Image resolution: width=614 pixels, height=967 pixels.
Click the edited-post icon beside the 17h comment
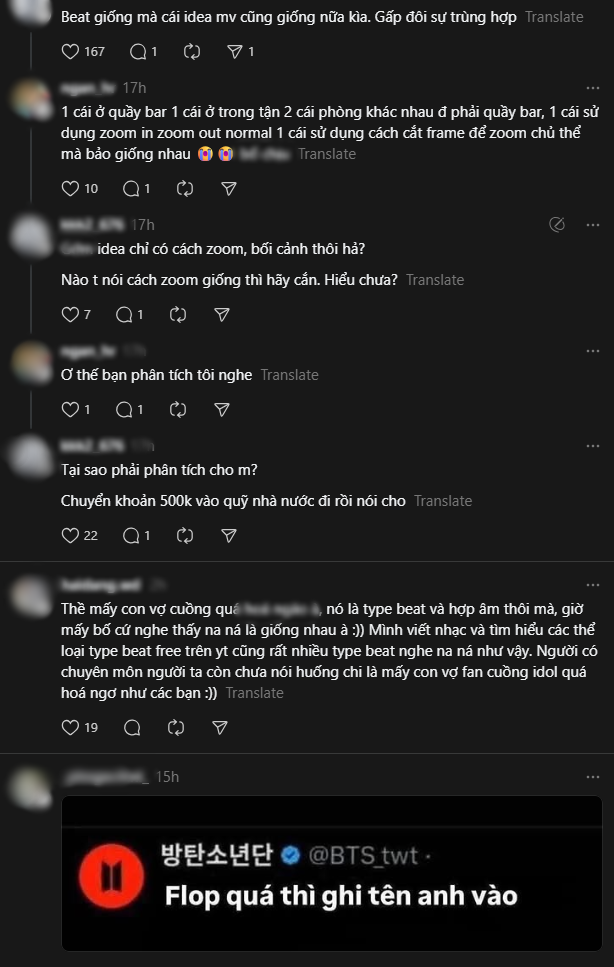[x=558, y=225]
